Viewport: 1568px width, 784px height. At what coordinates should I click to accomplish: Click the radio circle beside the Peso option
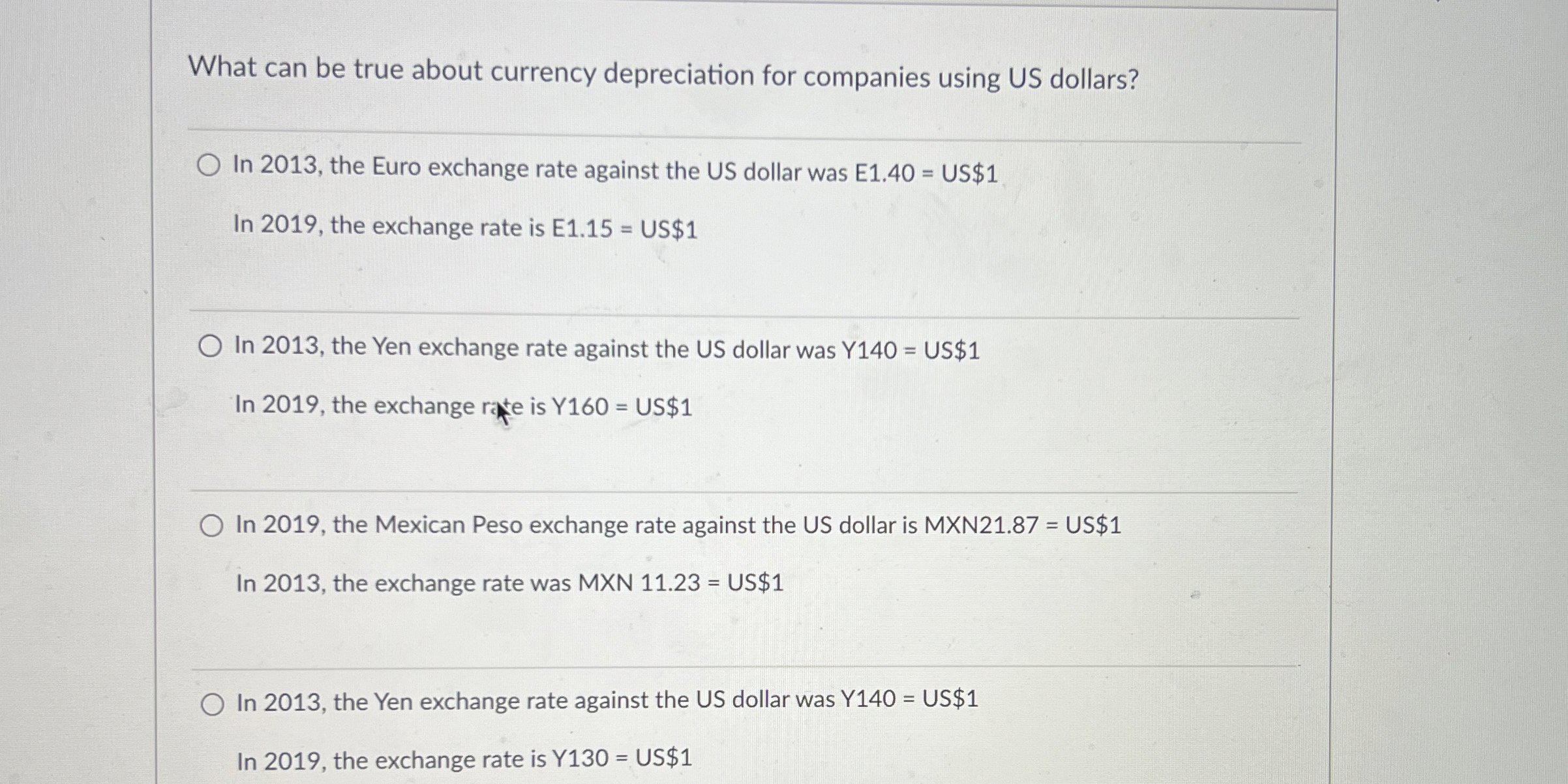coord(212,525)
